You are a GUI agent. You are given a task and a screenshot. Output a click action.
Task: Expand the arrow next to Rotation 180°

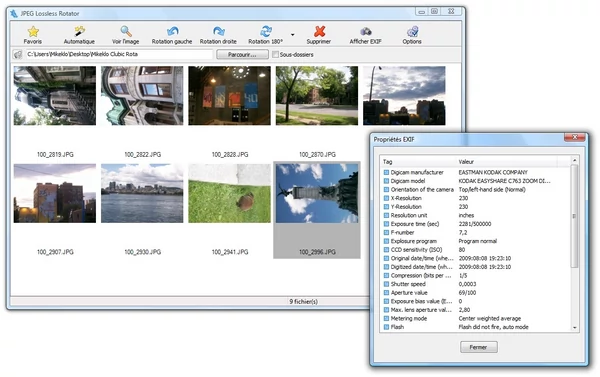[293, 34]
